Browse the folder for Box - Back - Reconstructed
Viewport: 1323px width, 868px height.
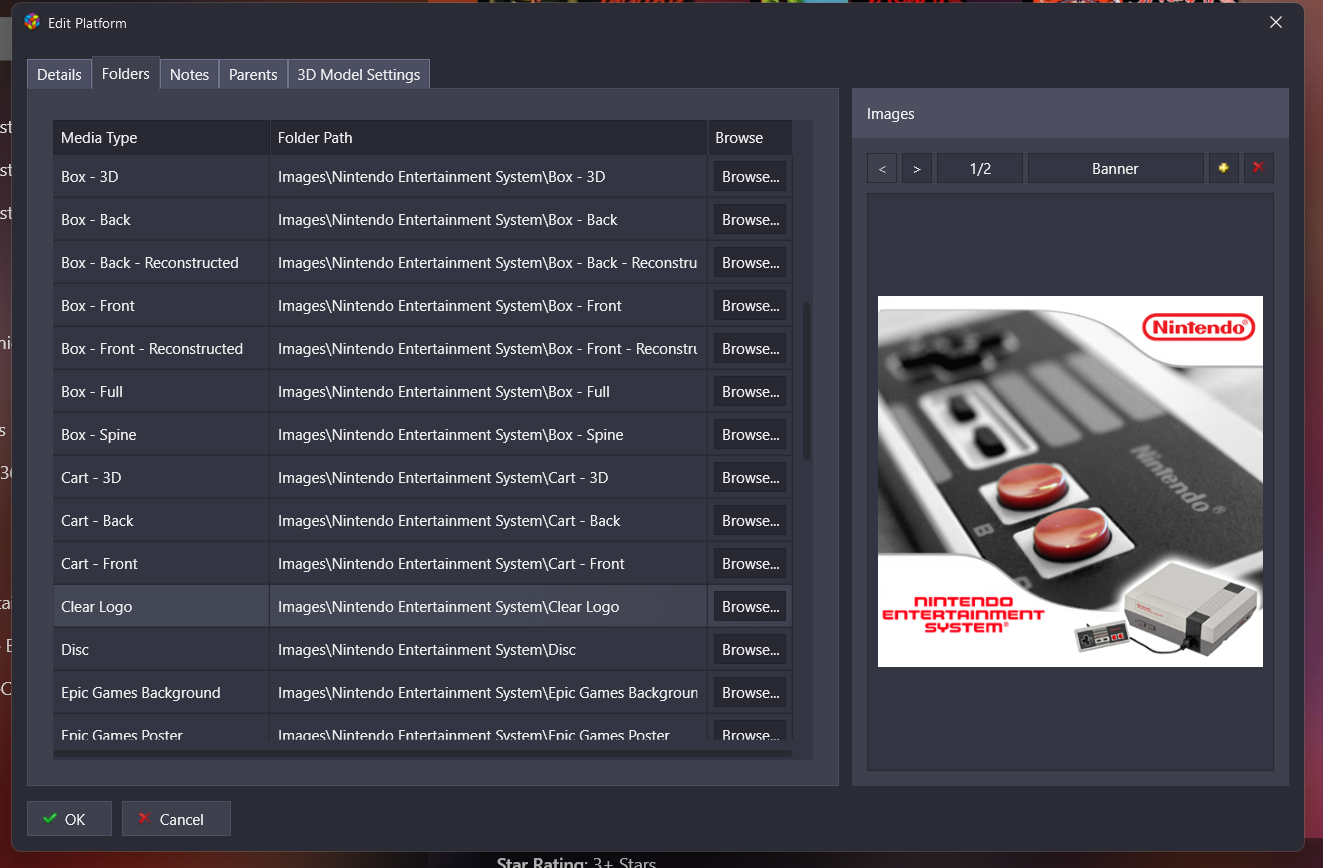point(750,263)
